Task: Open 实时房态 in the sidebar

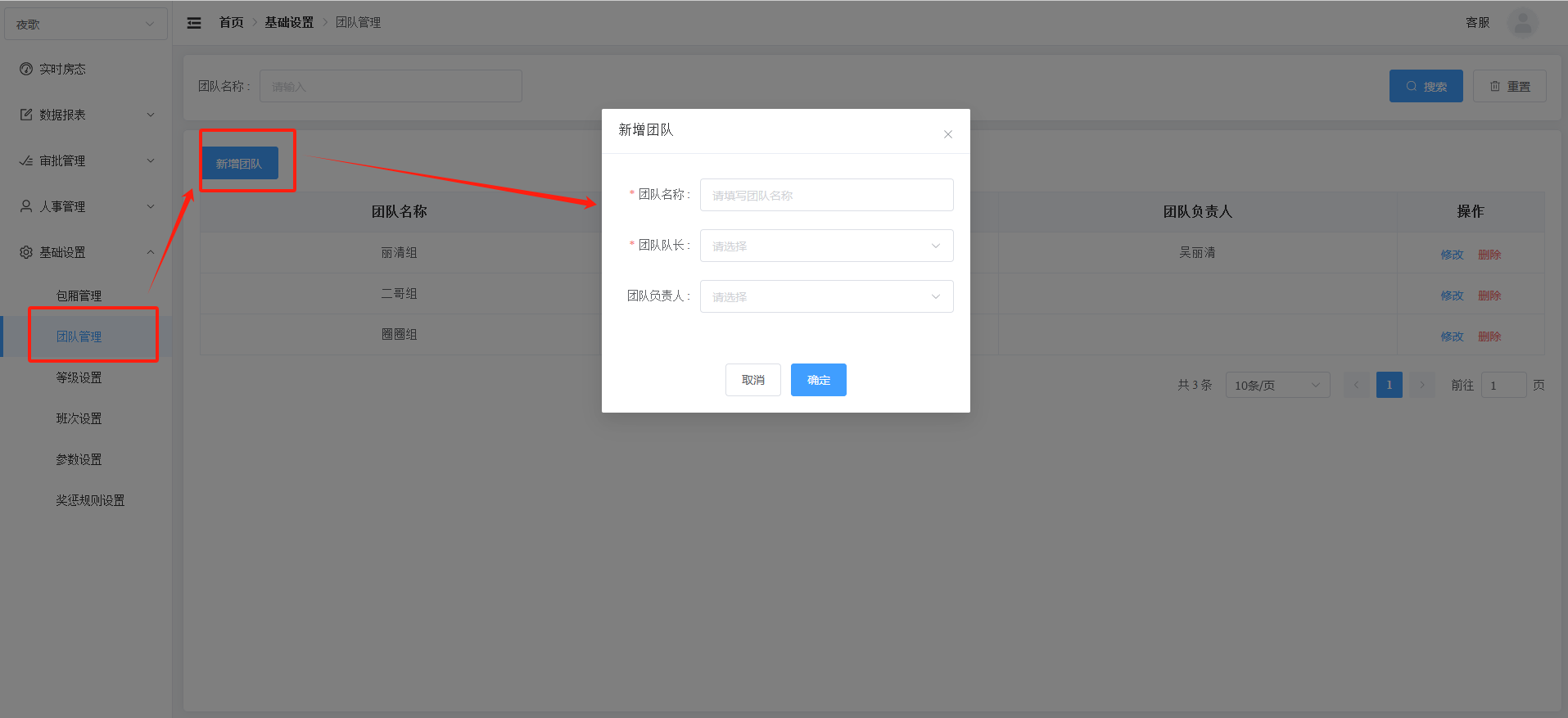Action: [86, 69]
